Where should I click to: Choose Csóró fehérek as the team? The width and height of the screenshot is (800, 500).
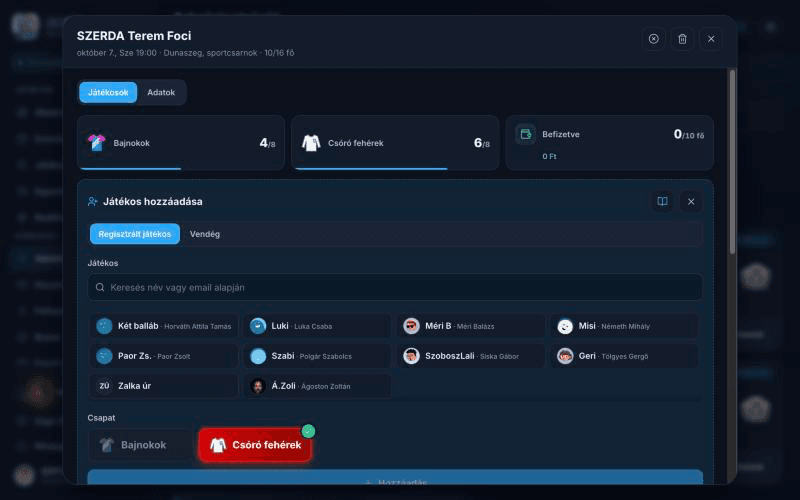255,445
